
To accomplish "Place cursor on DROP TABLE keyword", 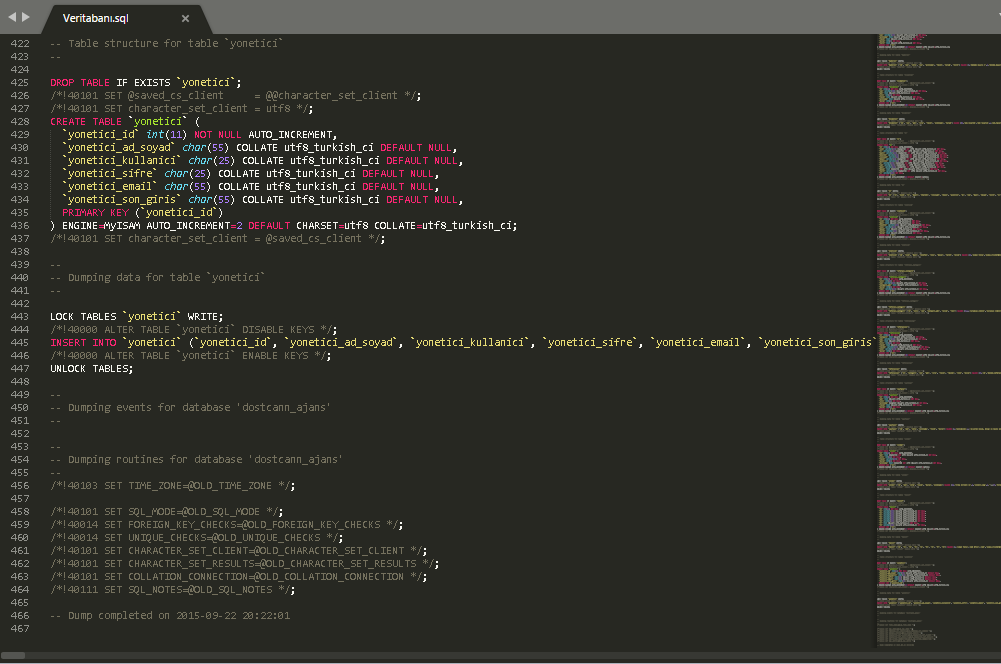I will click(80, 83).
